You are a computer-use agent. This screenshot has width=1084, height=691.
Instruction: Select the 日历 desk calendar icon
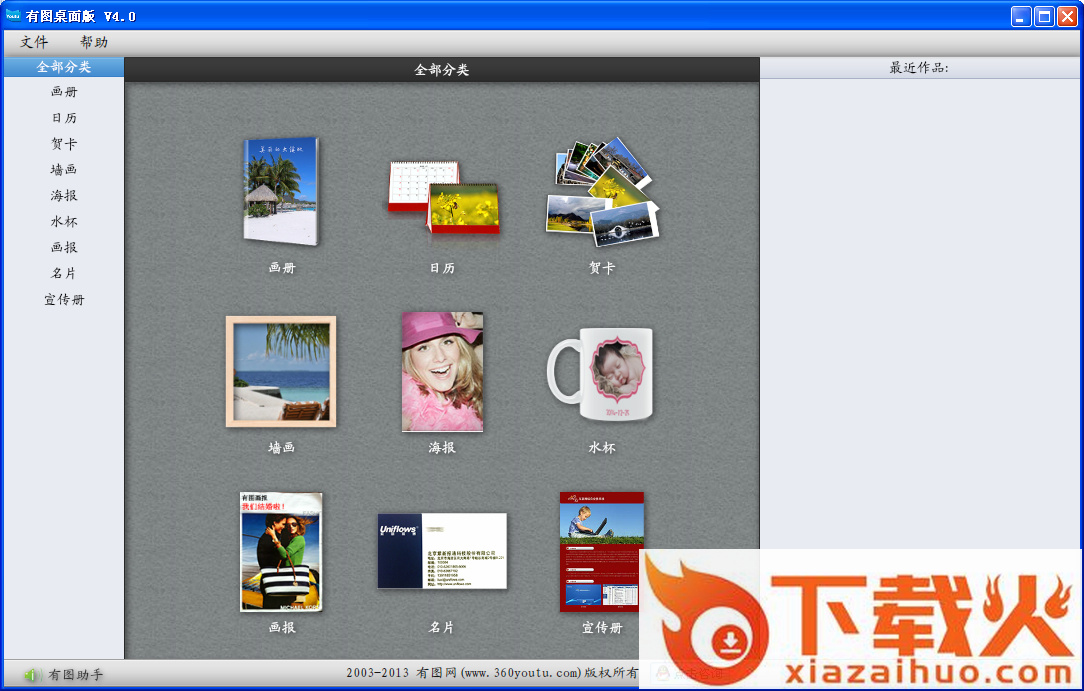(442, 197)
